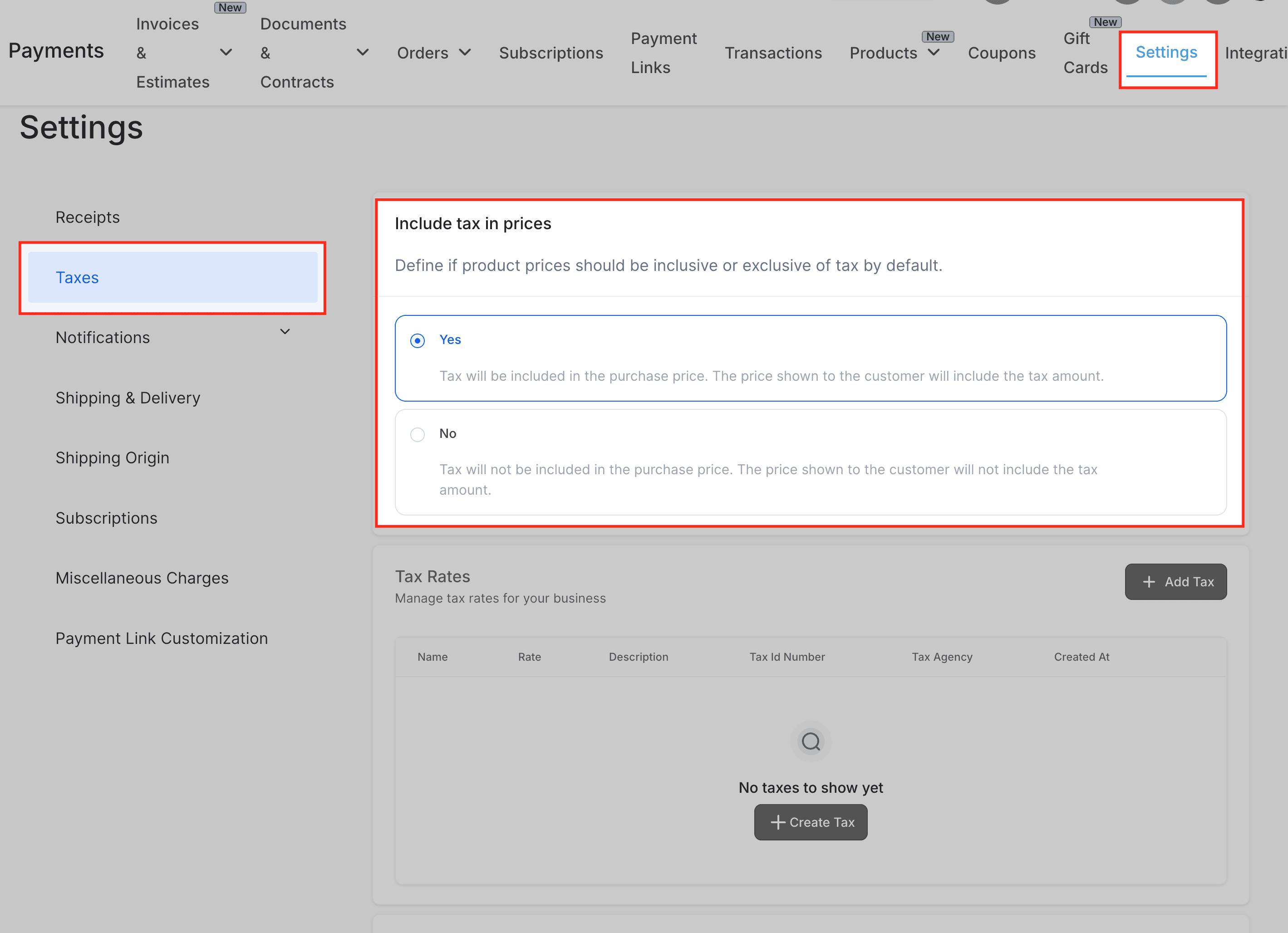The height and width of the screenshot is (933, 1288).
Task: Select Taxes in the settings sidebar
Action: (x=172, y=277)
